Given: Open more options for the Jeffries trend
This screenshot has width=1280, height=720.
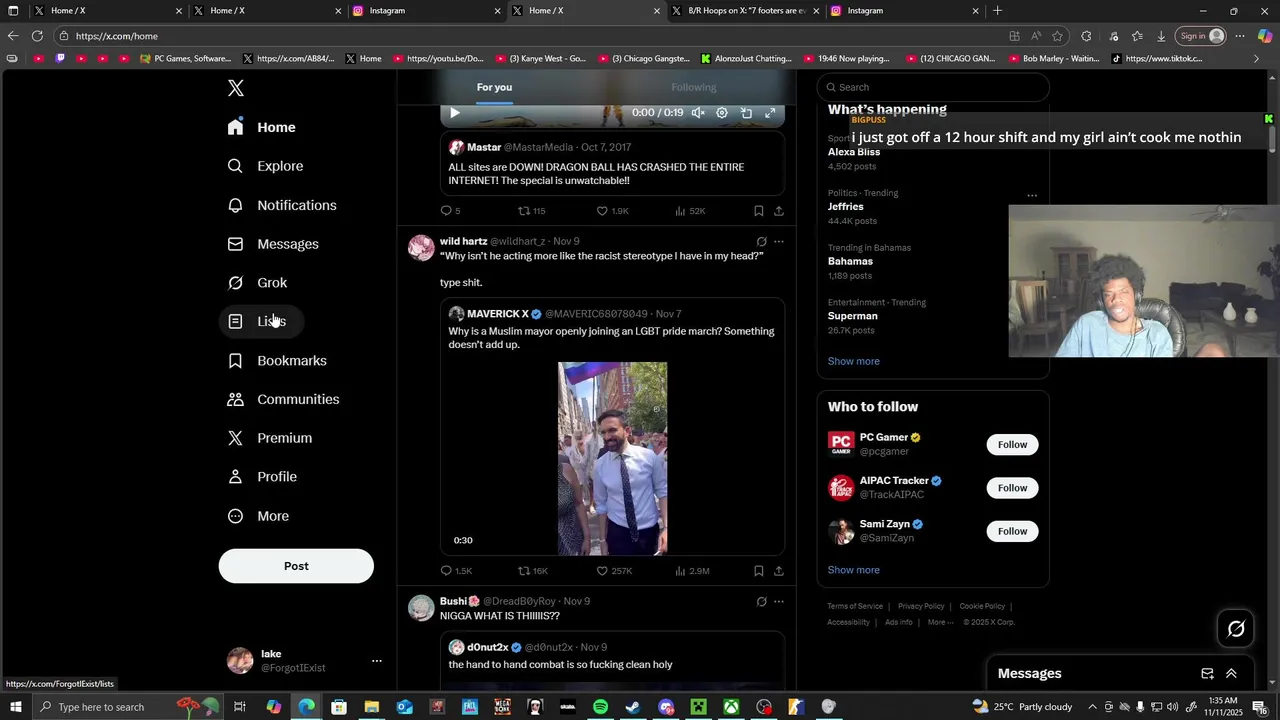Looking at the screenshot, I should [x=1032, y=195].
